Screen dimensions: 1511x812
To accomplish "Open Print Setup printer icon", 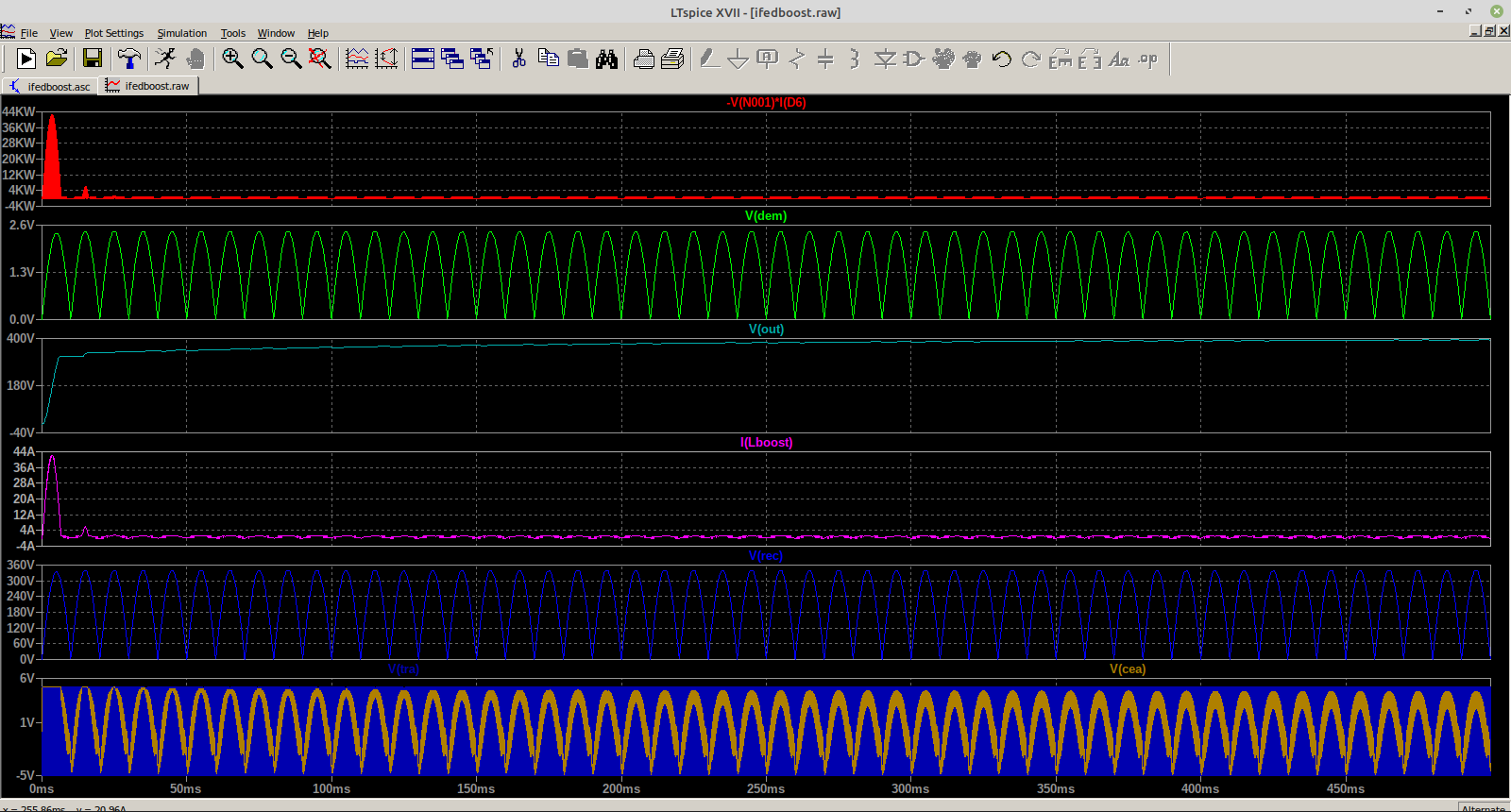I will pyautogui.click(x=643, y=59).
